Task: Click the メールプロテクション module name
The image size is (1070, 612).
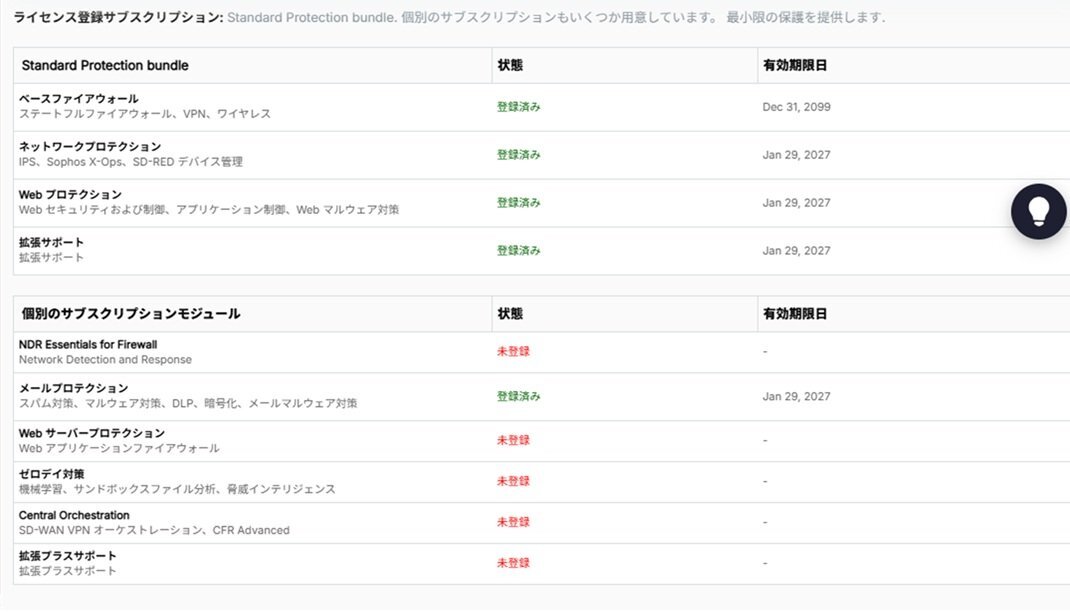Action: [73, 388]
